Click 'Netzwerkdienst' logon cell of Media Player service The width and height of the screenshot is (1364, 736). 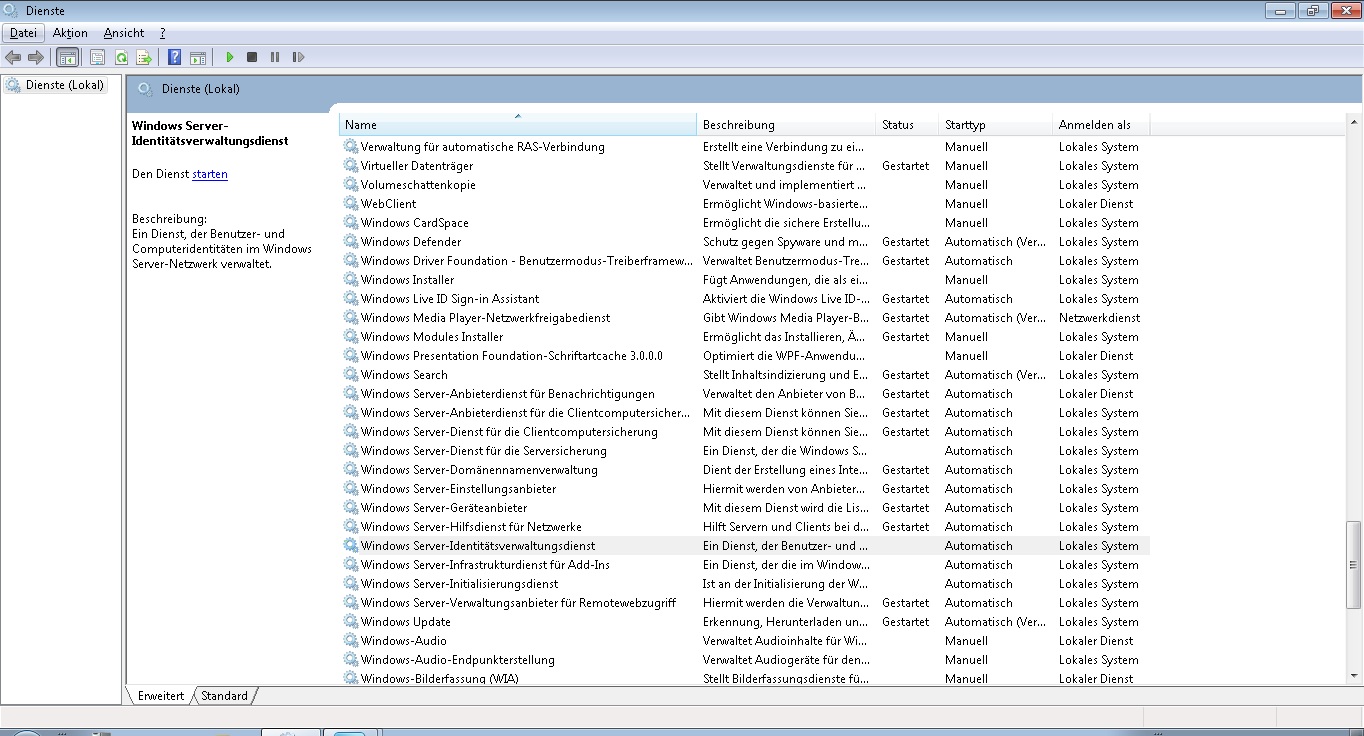tap(1099, 318)
